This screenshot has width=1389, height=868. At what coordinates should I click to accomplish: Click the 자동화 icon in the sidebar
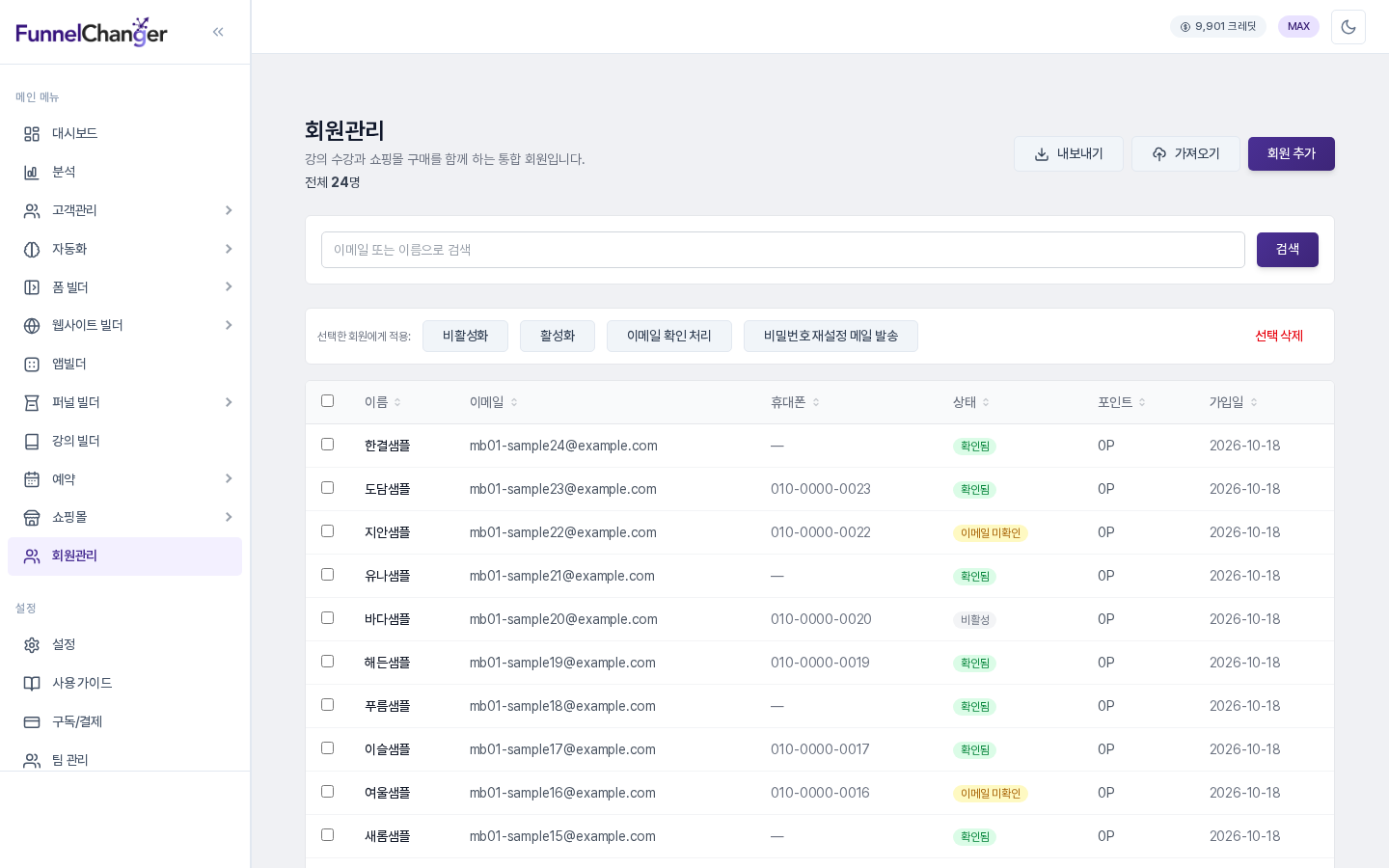[32, 250]
